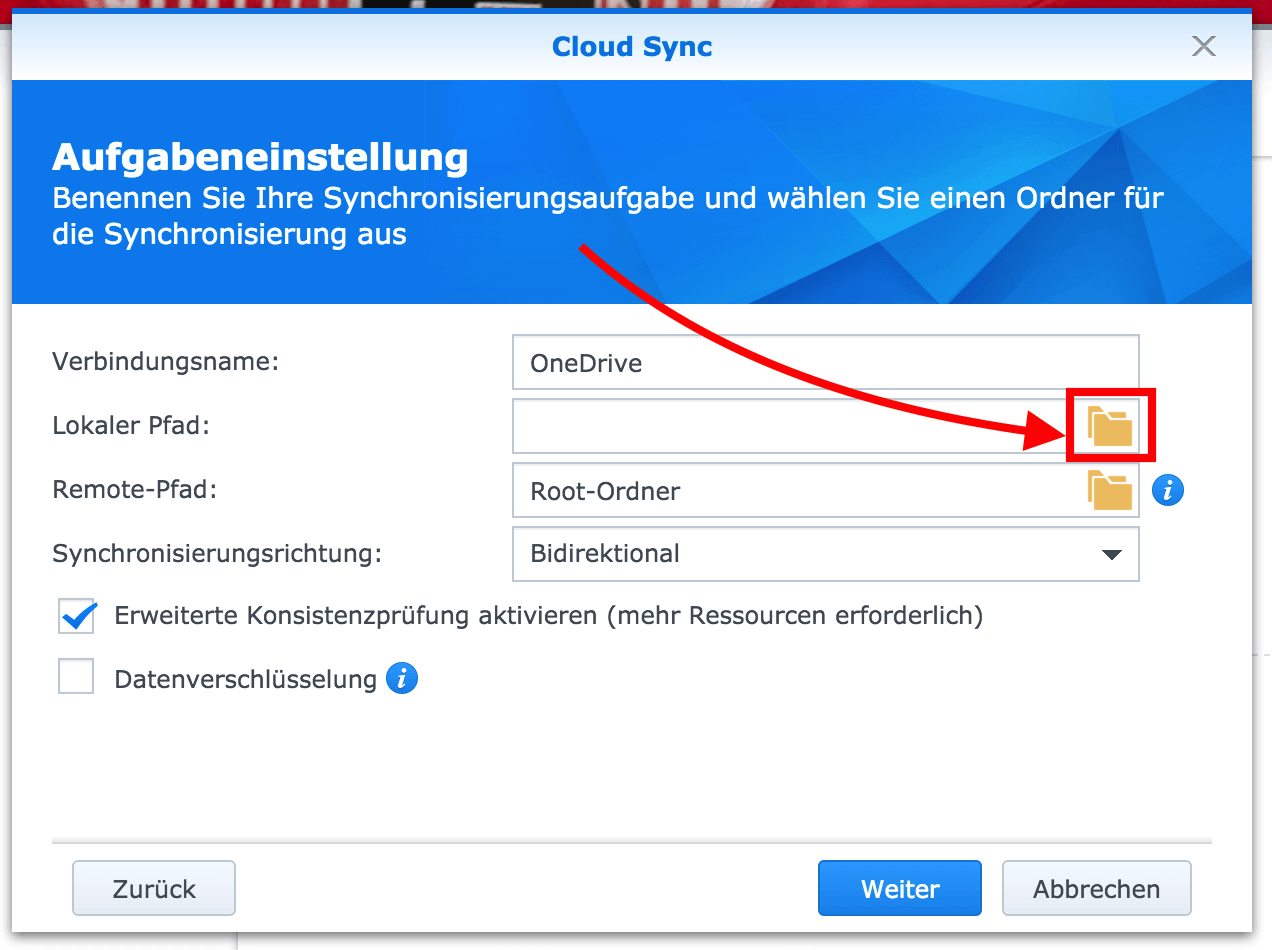Select the Bidirektional combo box field

pos(800,554)
